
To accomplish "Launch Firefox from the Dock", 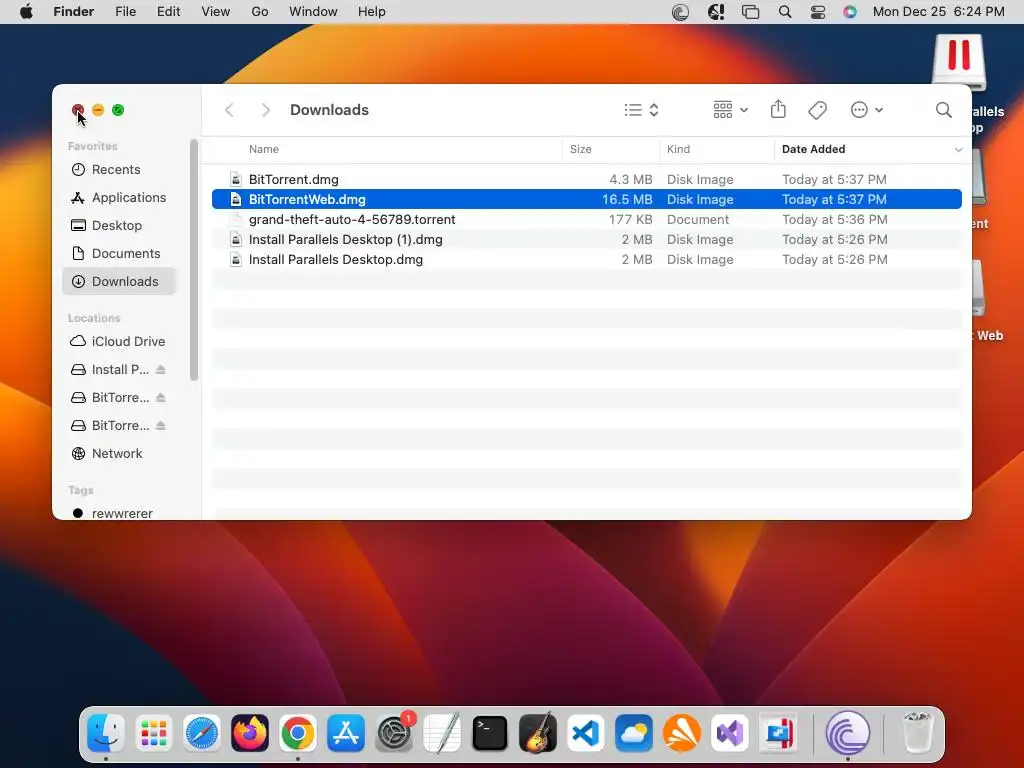I will 250,733.
